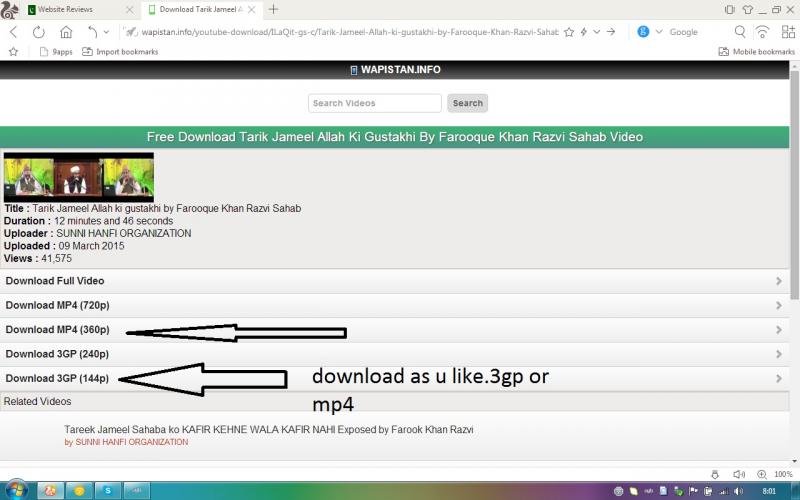Click the action center flag tray icon
The image size is (800, 500).
pyautogui.click(x=693, y=491)
